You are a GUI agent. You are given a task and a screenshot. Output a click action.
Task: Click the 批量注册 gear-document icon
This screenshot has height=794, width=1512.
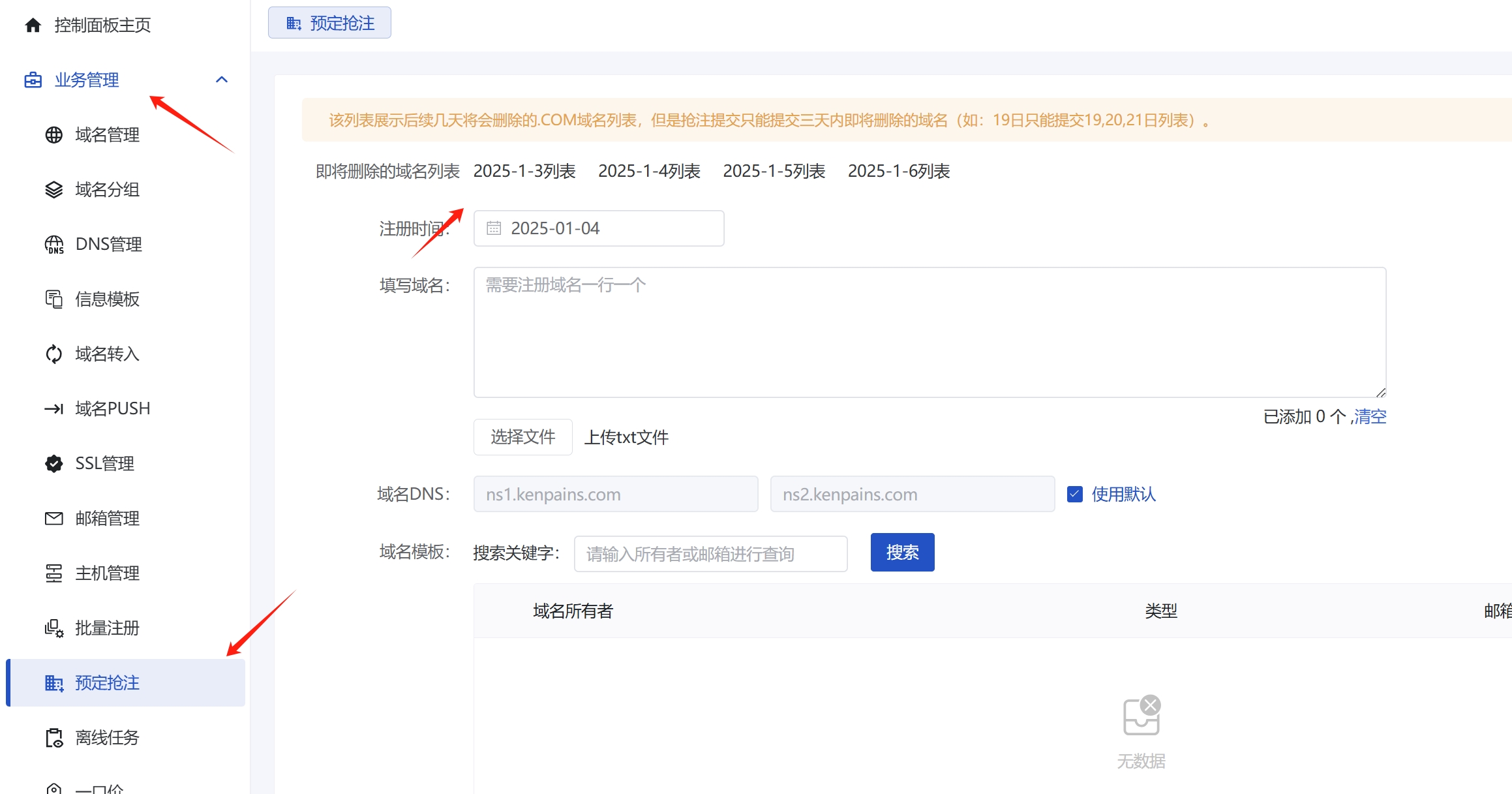pyautogui.click(x=53, y=628)
